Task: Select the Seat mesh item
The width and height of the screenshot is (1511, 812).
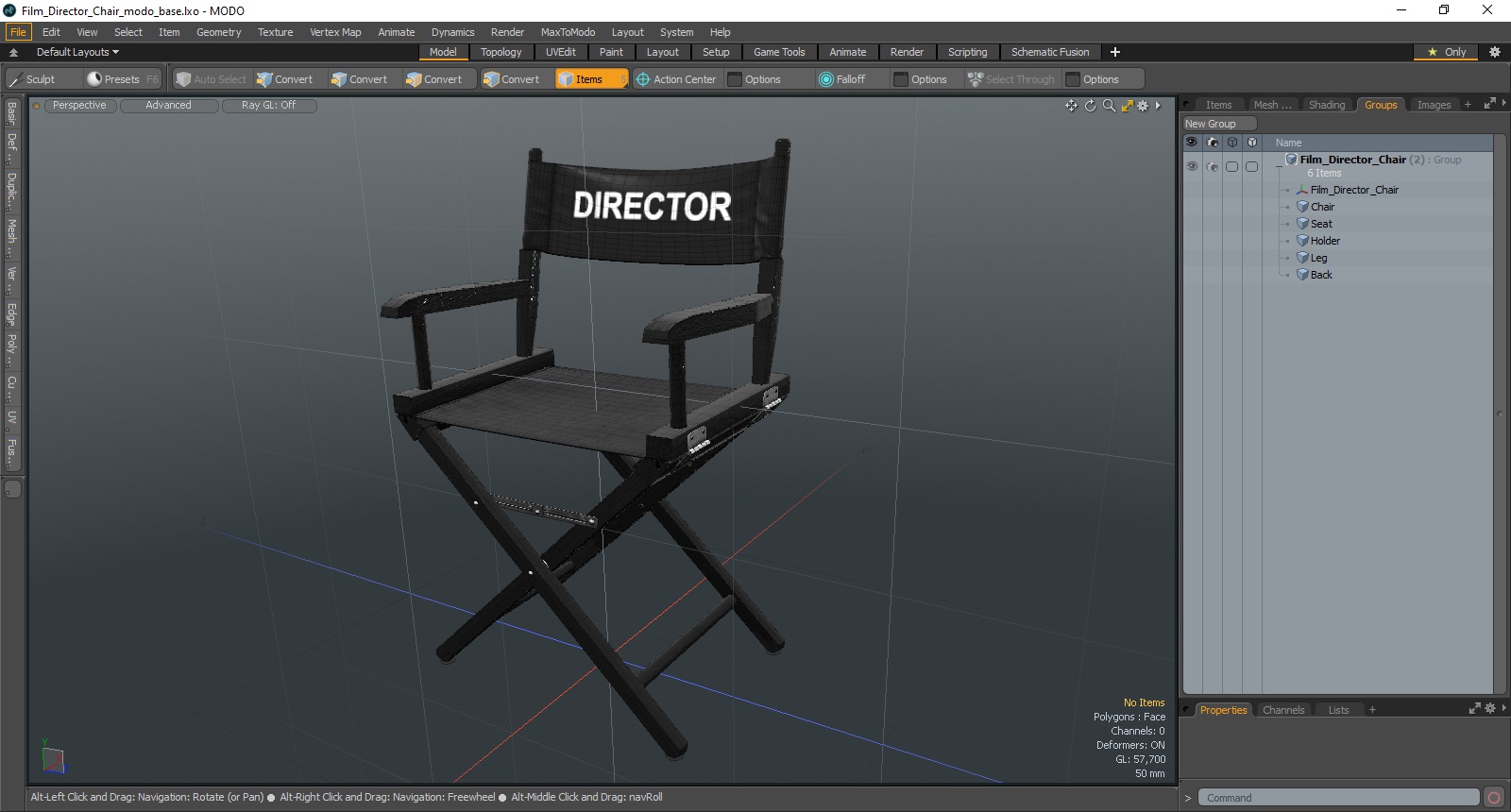Action: [1320, 224]
